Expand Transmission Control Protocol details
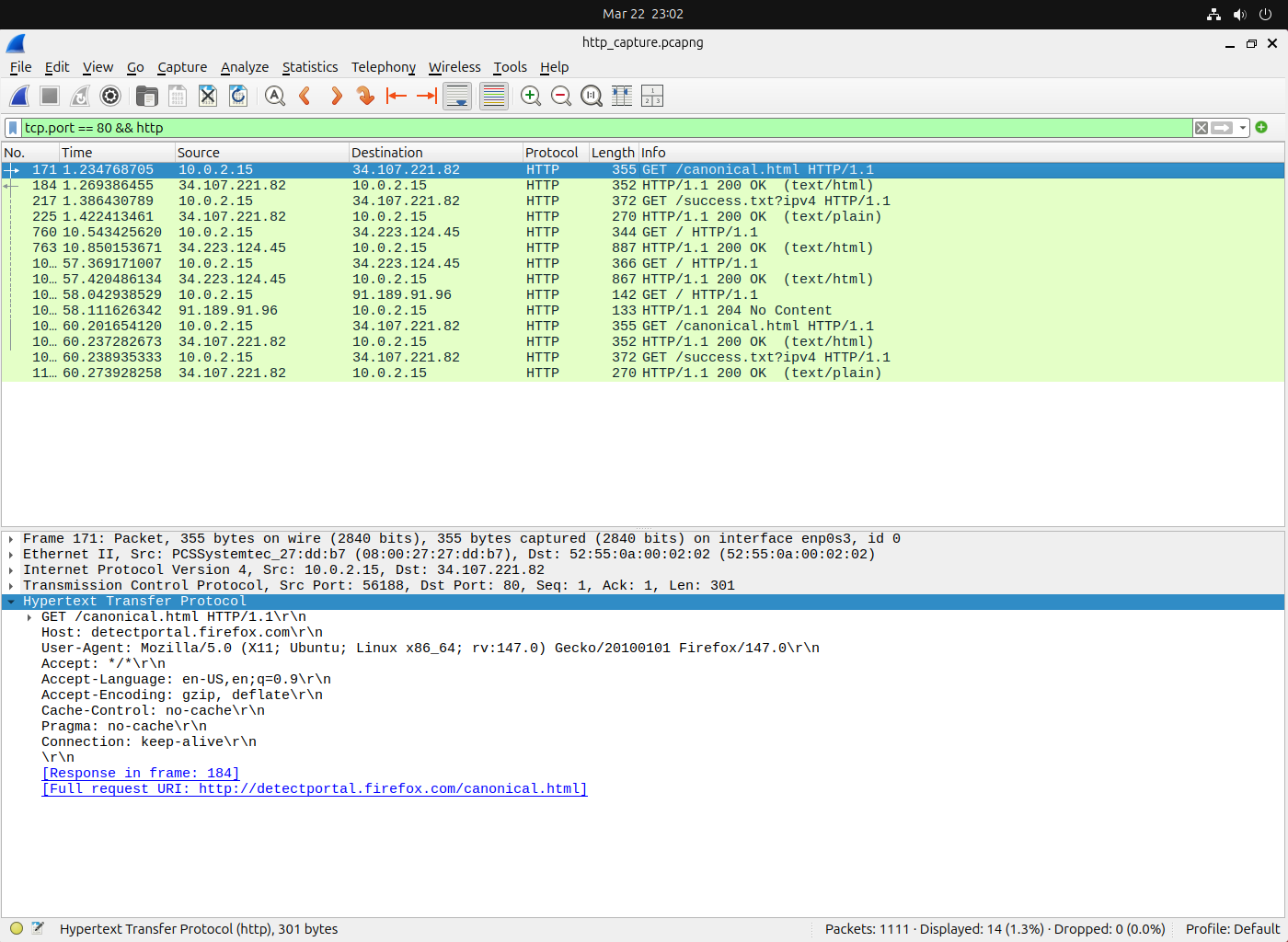Image resolution: width=1288 pixels, height=942 pixels. [11, 586]
